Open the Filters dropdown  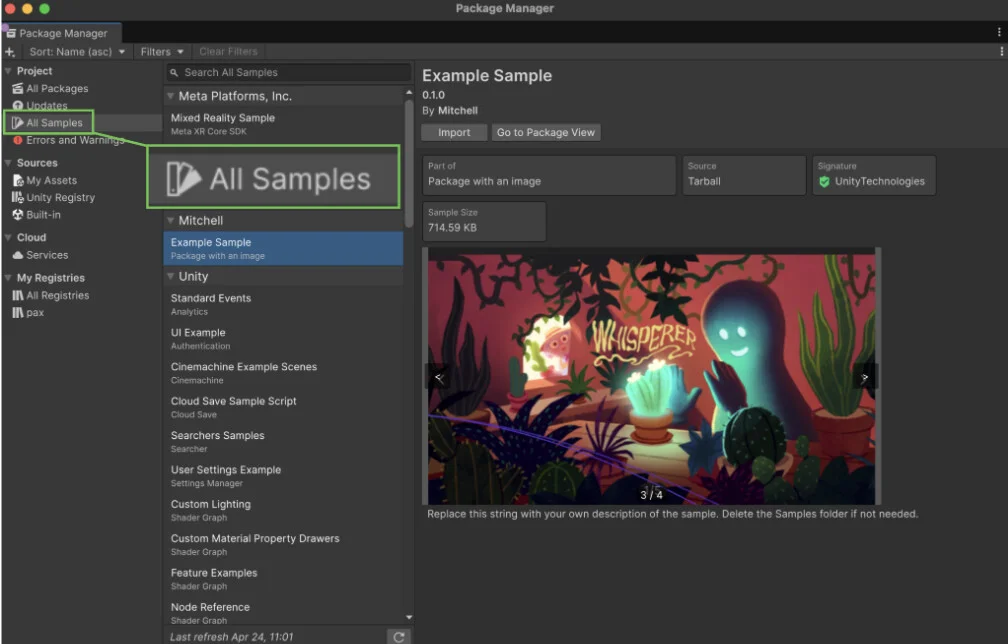click(162, 51)
